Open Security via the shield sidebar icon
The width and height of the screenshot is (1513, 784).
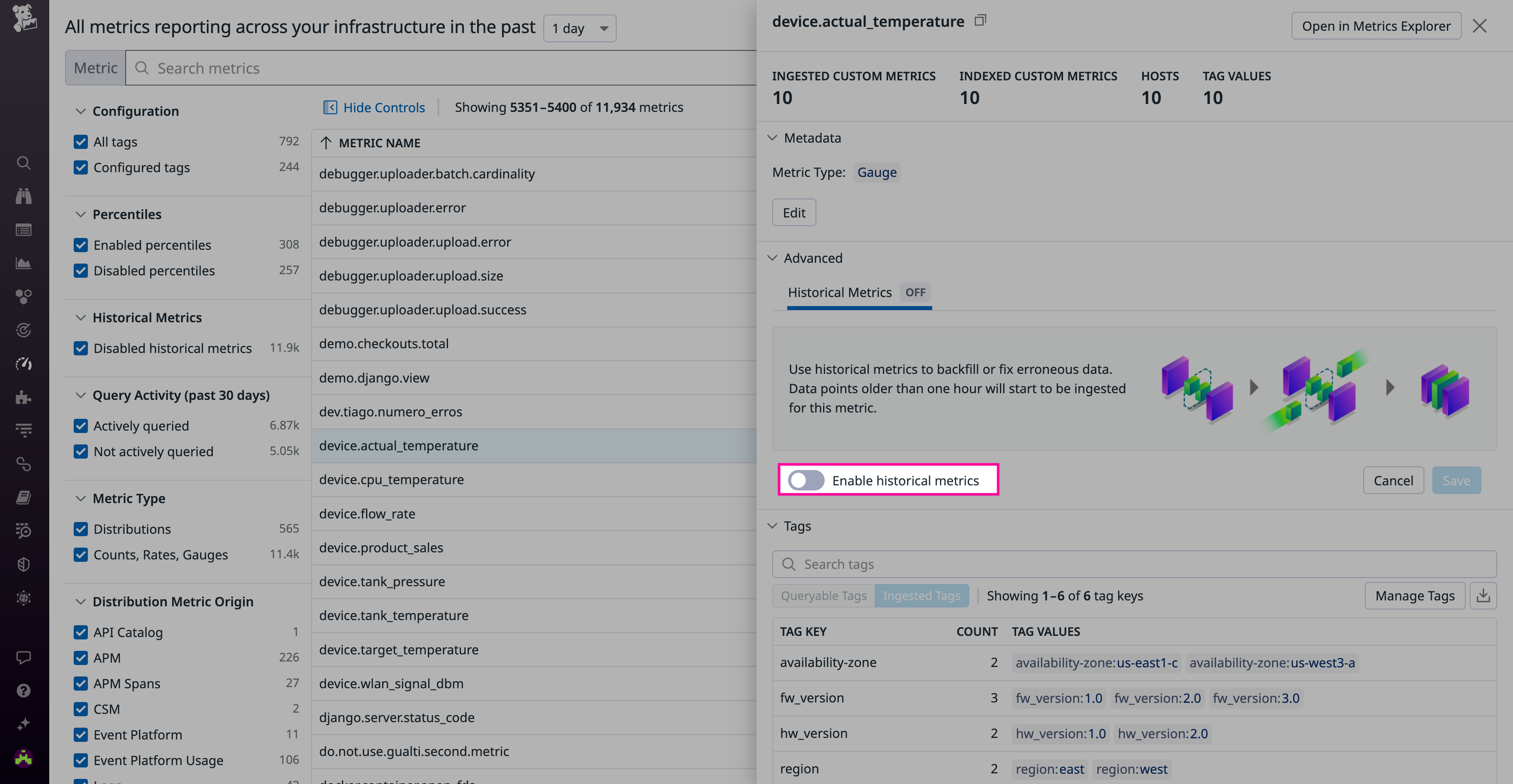click(24, 565)
